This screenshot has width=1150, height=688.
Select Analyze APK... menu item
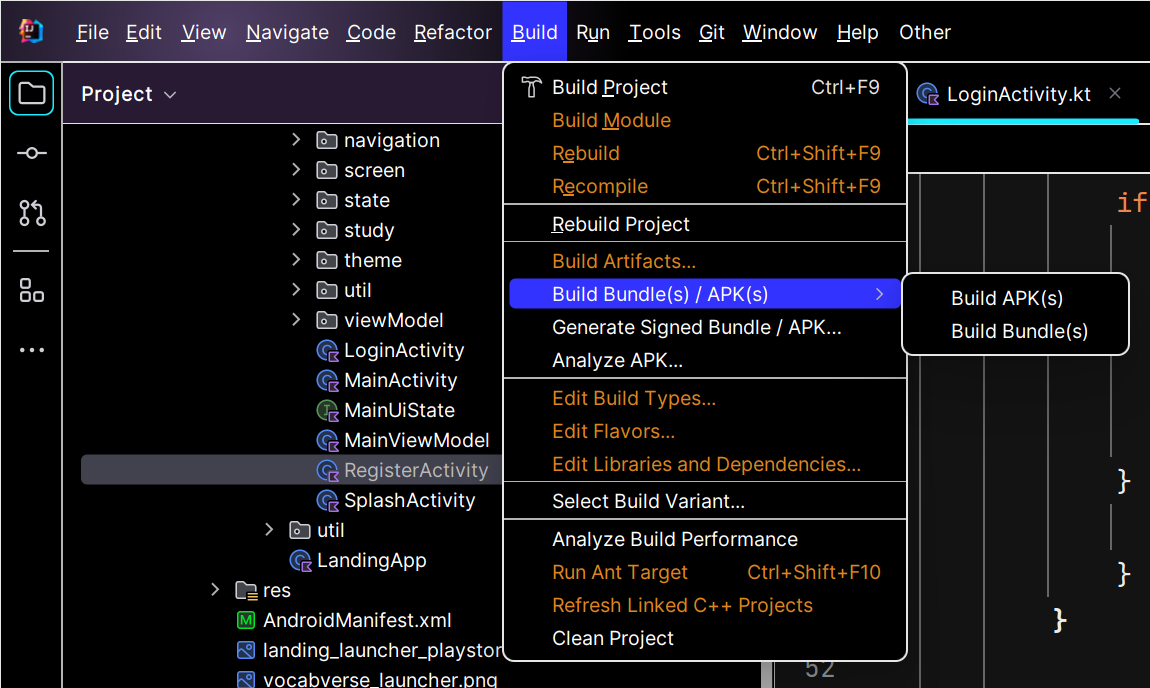pos(705,360)
